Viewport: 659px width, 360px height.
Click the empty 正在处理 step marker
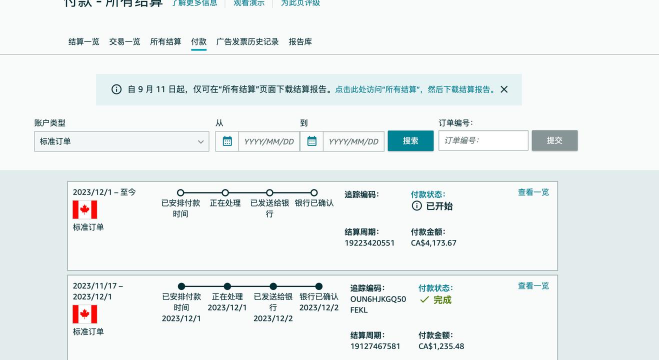pyautogui.click(x=225, y=193)
